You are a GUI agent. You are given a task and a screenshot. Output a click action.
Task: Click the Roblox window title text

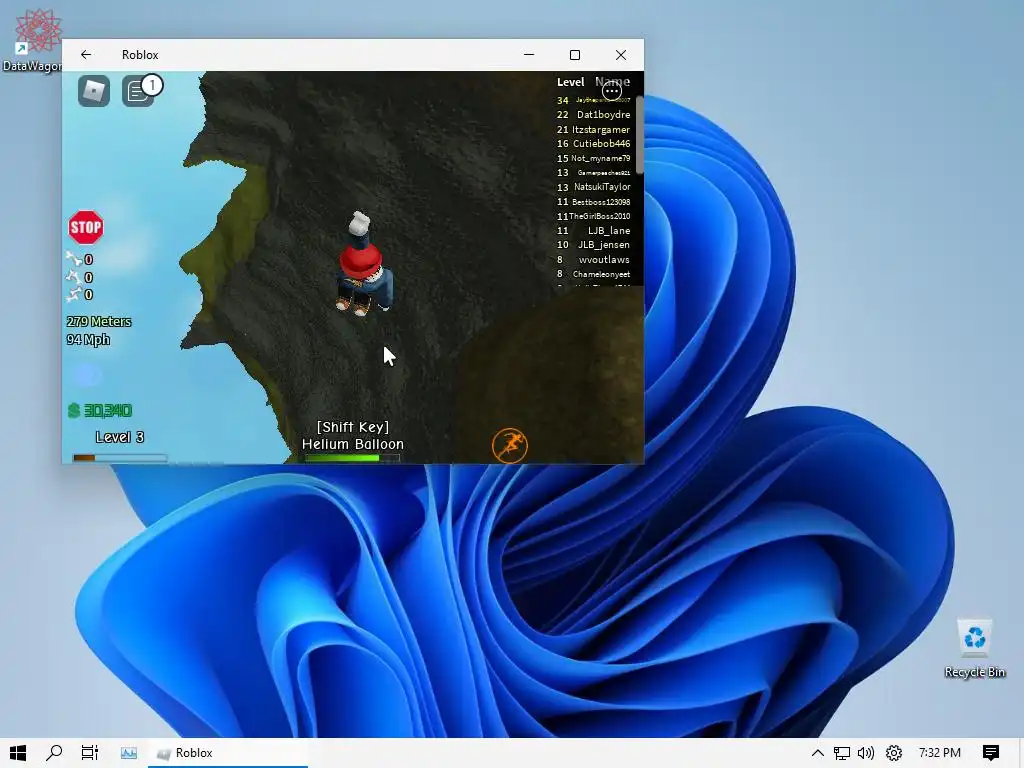click(x=140, y=55)
